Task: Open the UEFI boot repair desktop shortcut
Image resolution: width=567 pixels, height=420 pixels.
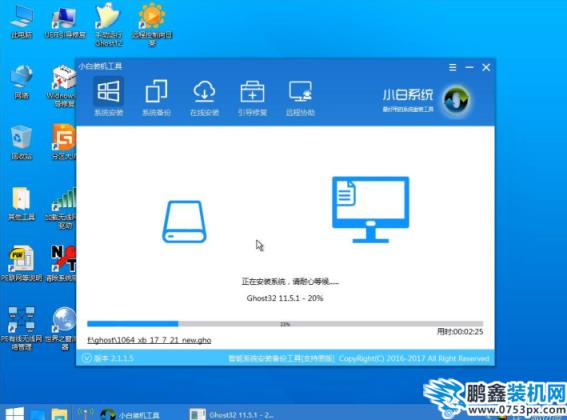Action: tap(65, 24)
